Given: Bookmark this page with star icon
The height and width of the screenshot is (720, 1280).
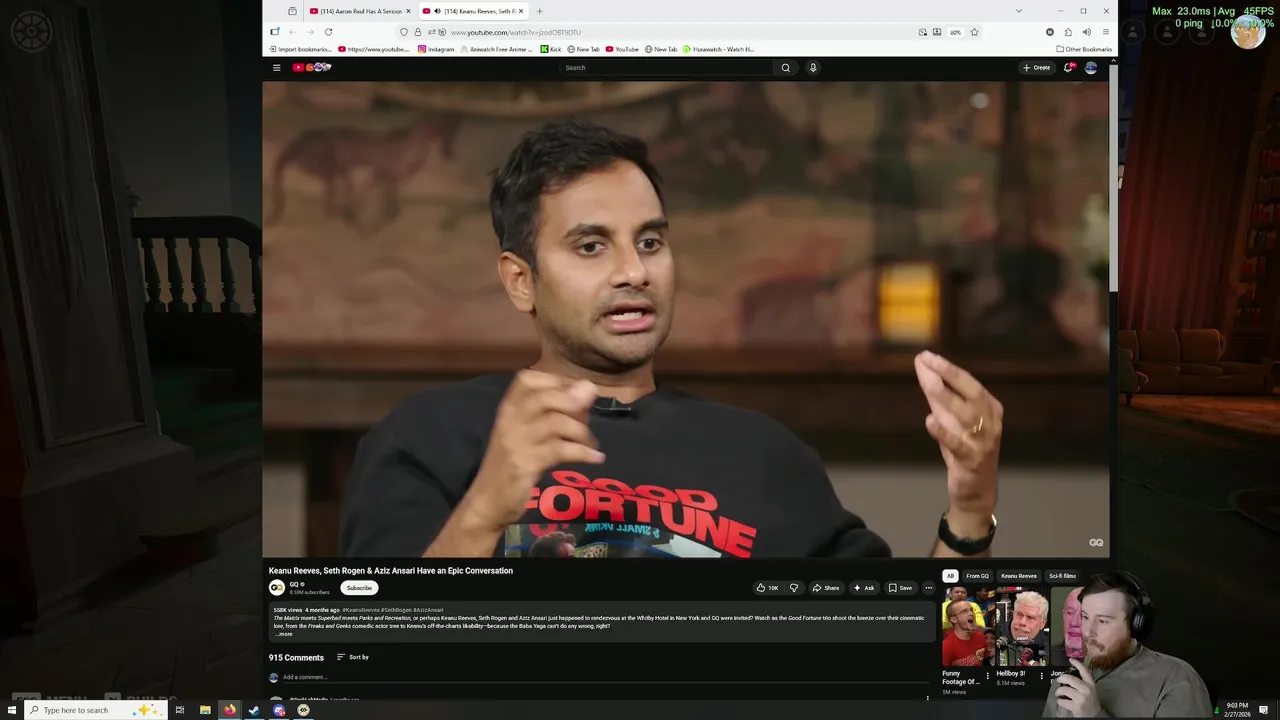Looking at the screenshot, I should pyautogui.click(x=974, y=32).
